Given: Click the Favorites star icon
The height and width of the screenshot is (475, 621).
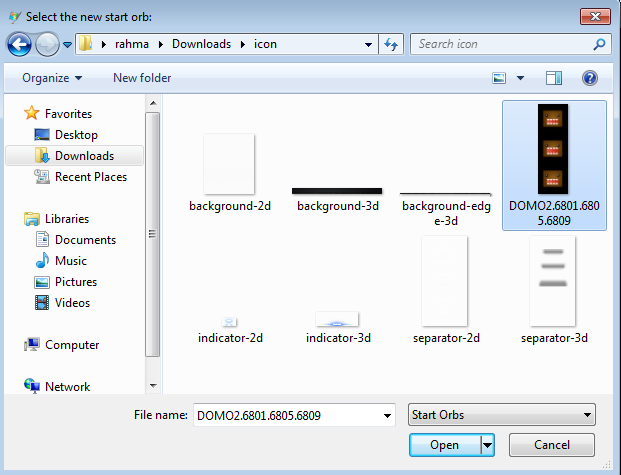Looking at the screenshot, I should point(32,113).
